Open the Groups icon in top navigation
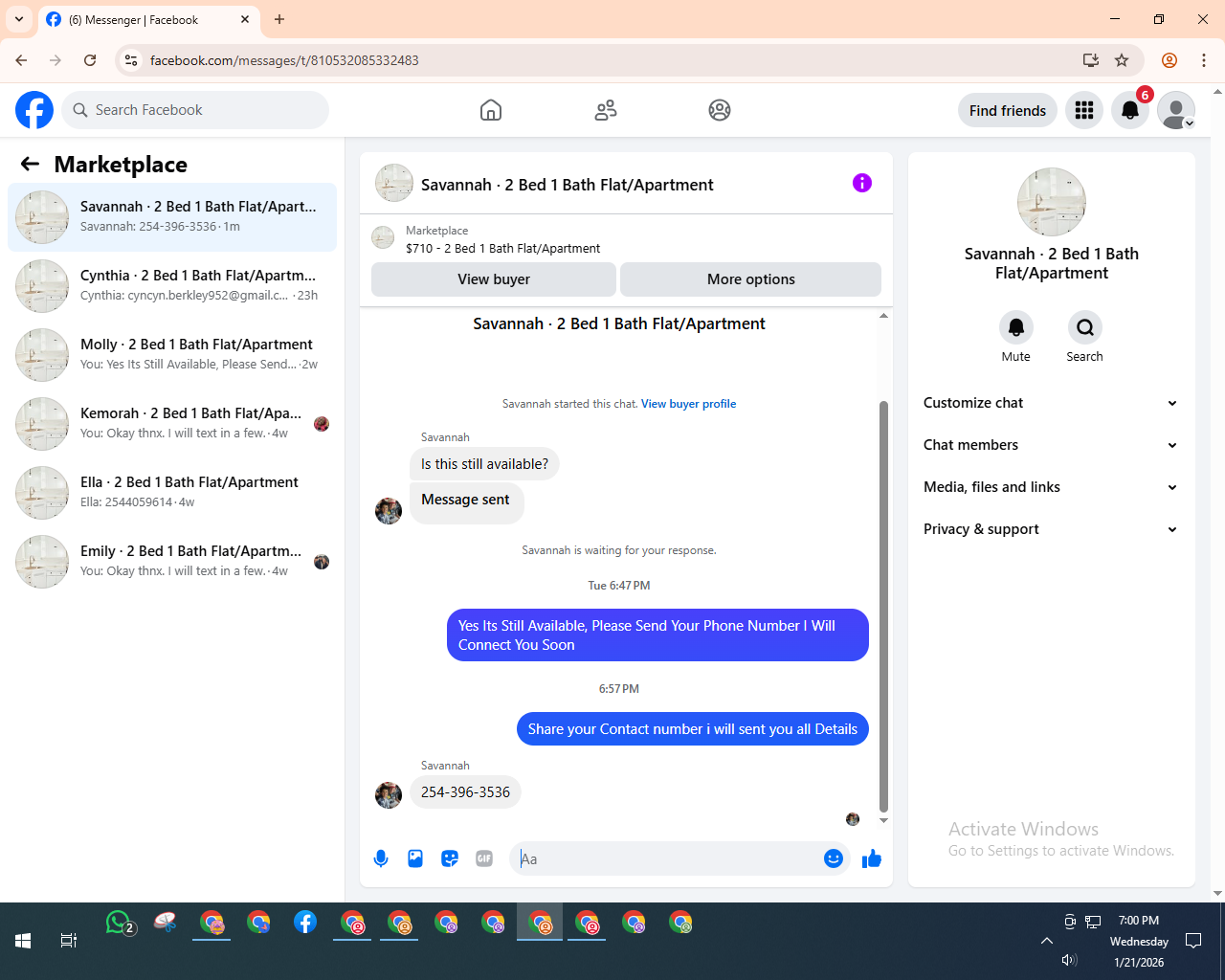1225x980 pixels. click(x=720, y=110)
